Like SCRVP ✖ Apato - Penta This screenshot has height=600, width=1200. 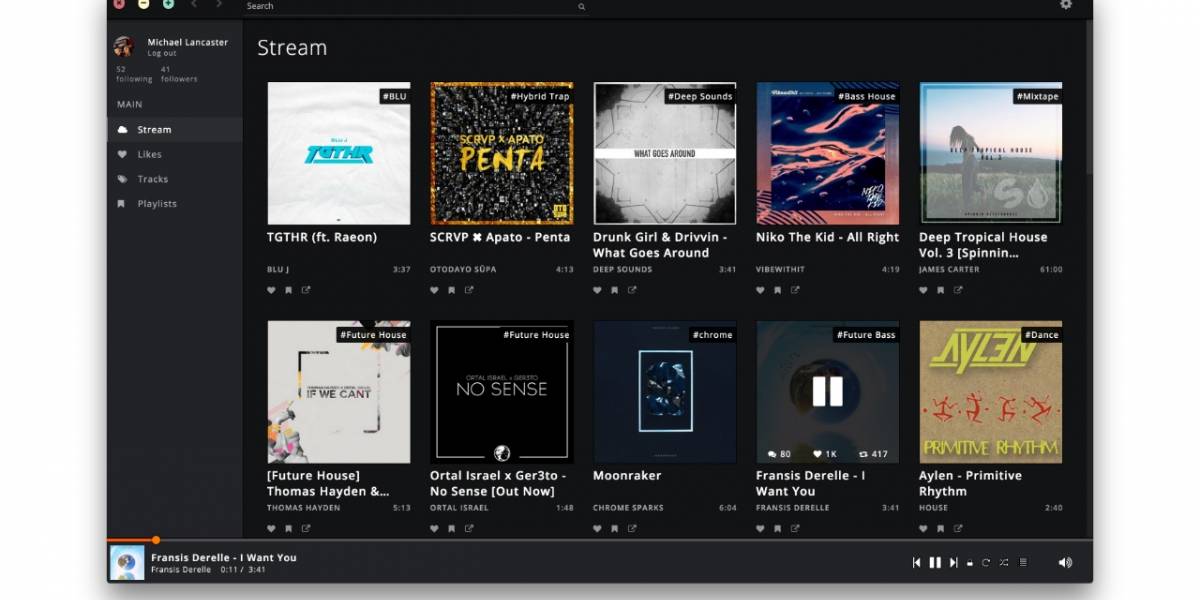pyautogui.click(x=434, y=290)
